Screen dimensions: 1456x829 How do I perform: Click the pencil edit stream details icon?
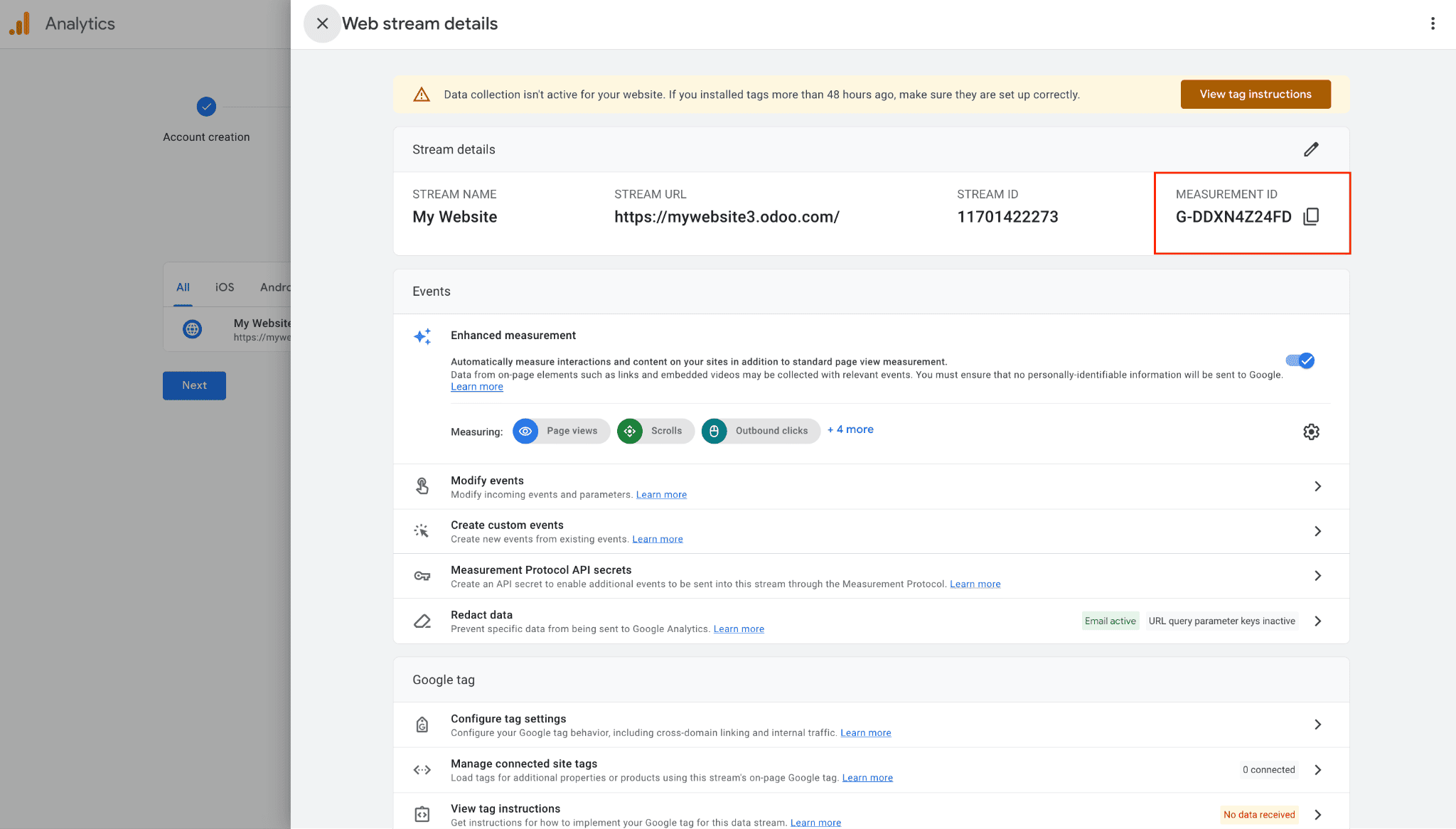pos(1311,149)
